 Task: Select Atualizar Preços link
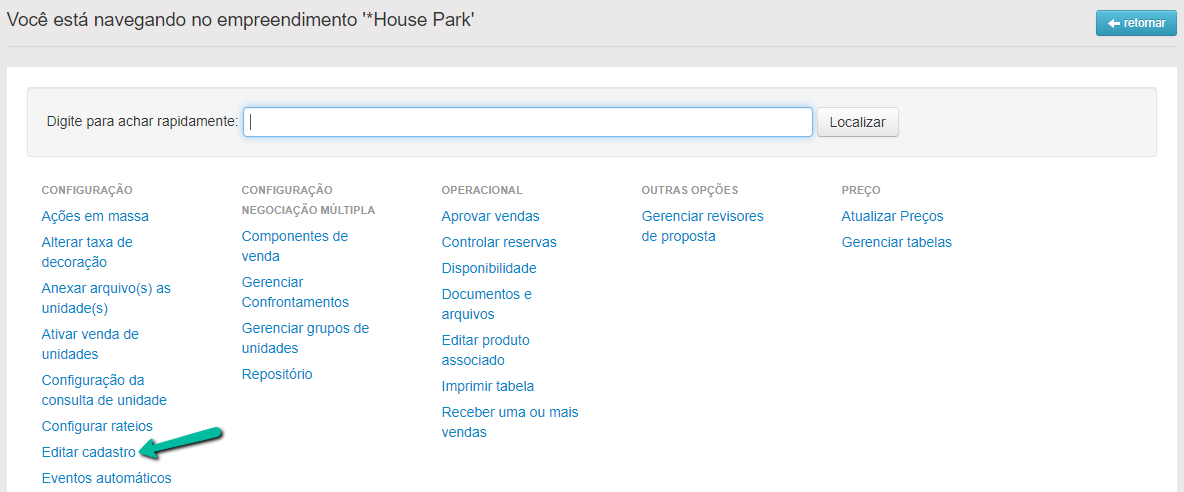tap(892, 216)
